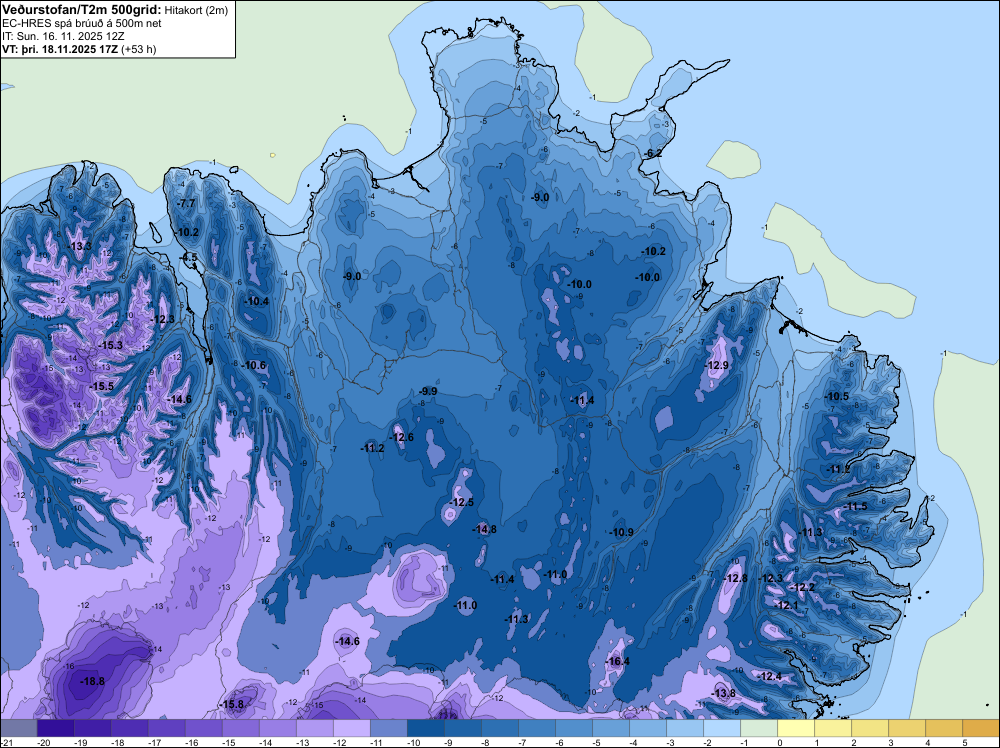Click the -12.6 temperature value on the map
Screen dimensions: 1000x748
coord(402,437)
